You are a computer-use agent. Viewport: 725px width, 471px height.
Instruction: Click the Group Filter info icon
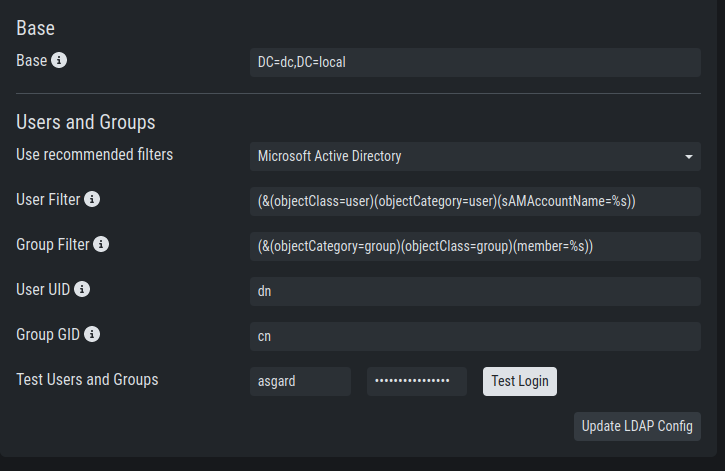101,244
